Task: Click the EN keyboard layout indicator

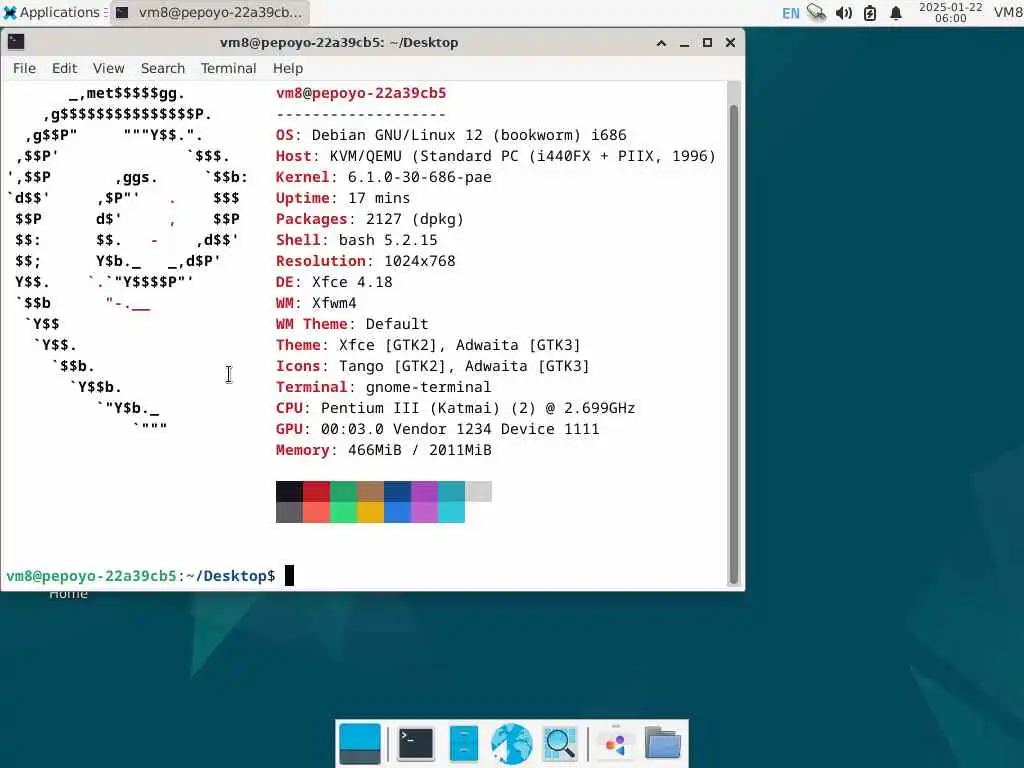Action: coord(790,13)
